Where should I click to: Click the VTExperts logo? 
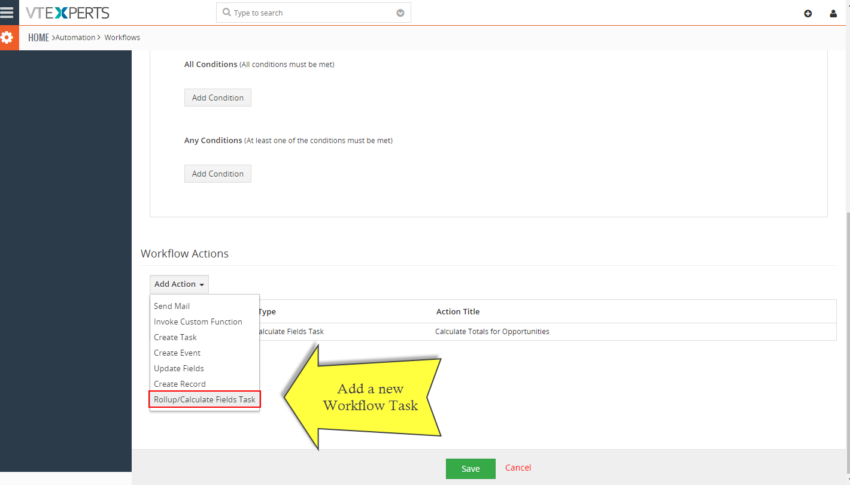coord(67,12)
